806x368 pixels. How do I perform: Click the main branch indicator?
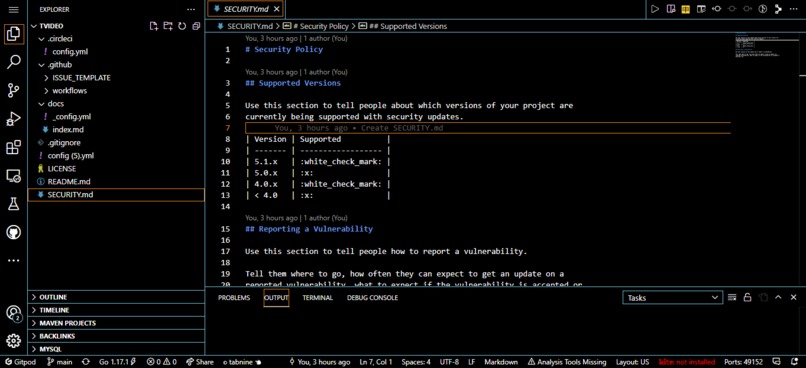(x=60, y=362)
